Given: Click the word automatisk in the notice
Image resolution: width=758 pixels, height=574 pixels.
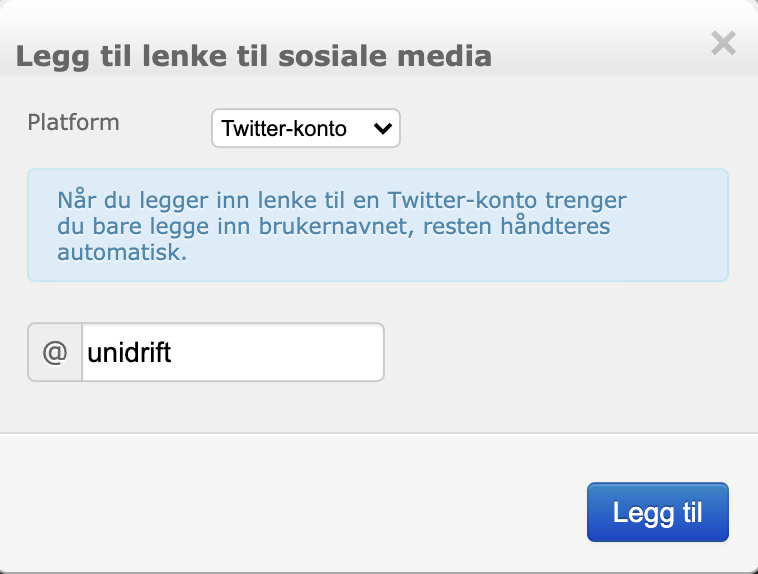Looking at the screenshot, I should (122, 252).
